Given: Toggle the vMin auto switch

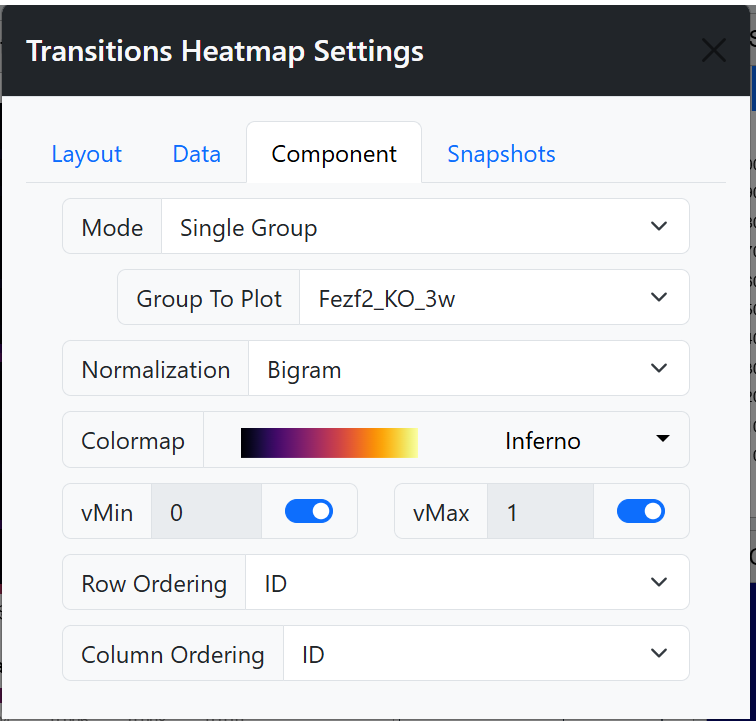Looking at the screenshot, I should click(x=309, y=511).
